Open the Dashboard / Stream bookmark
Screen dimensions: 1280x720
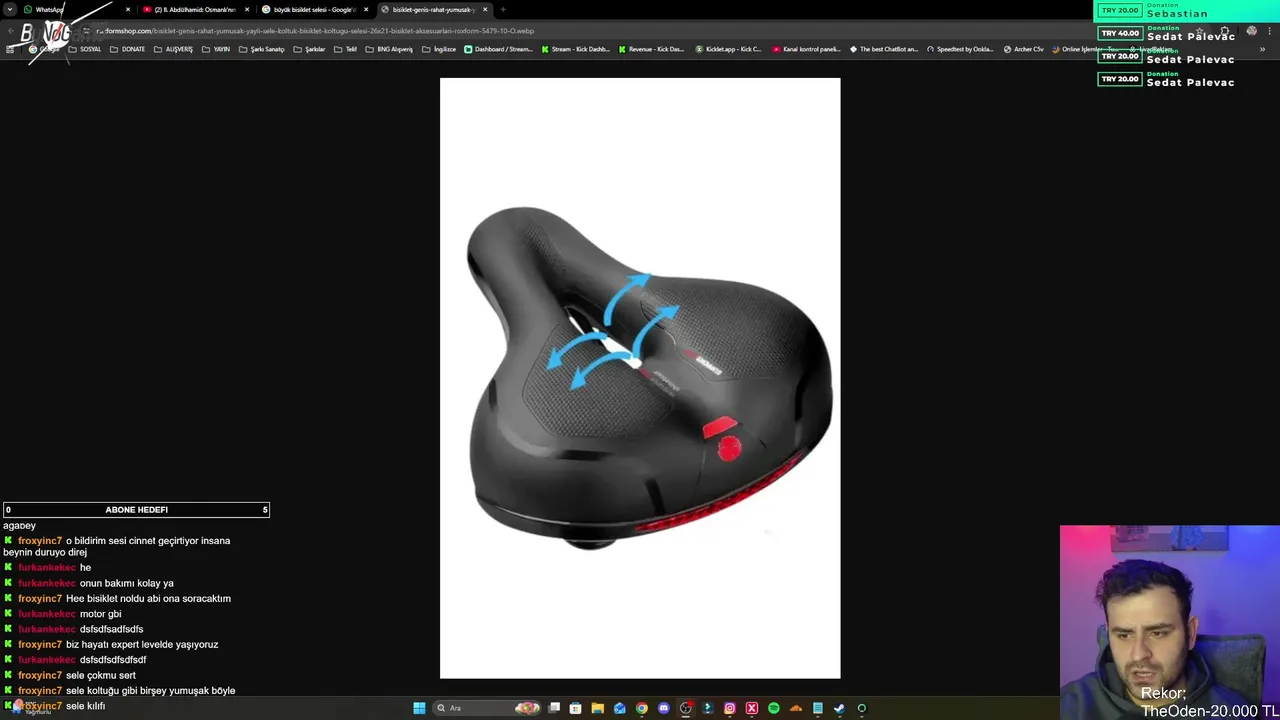pos(498,49)
